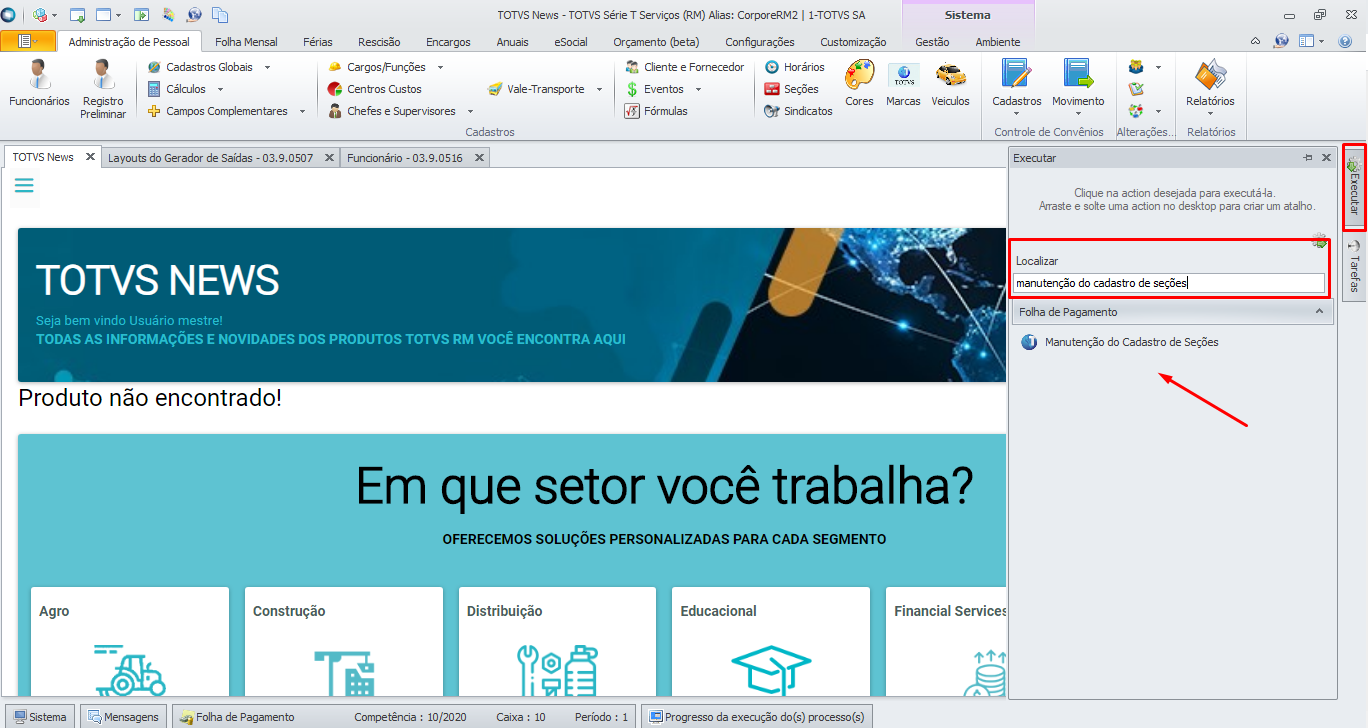This screenshot has height=728, width=1368.
Task: Click the checklist icon in Alterações group
Action: [1135, 89]
